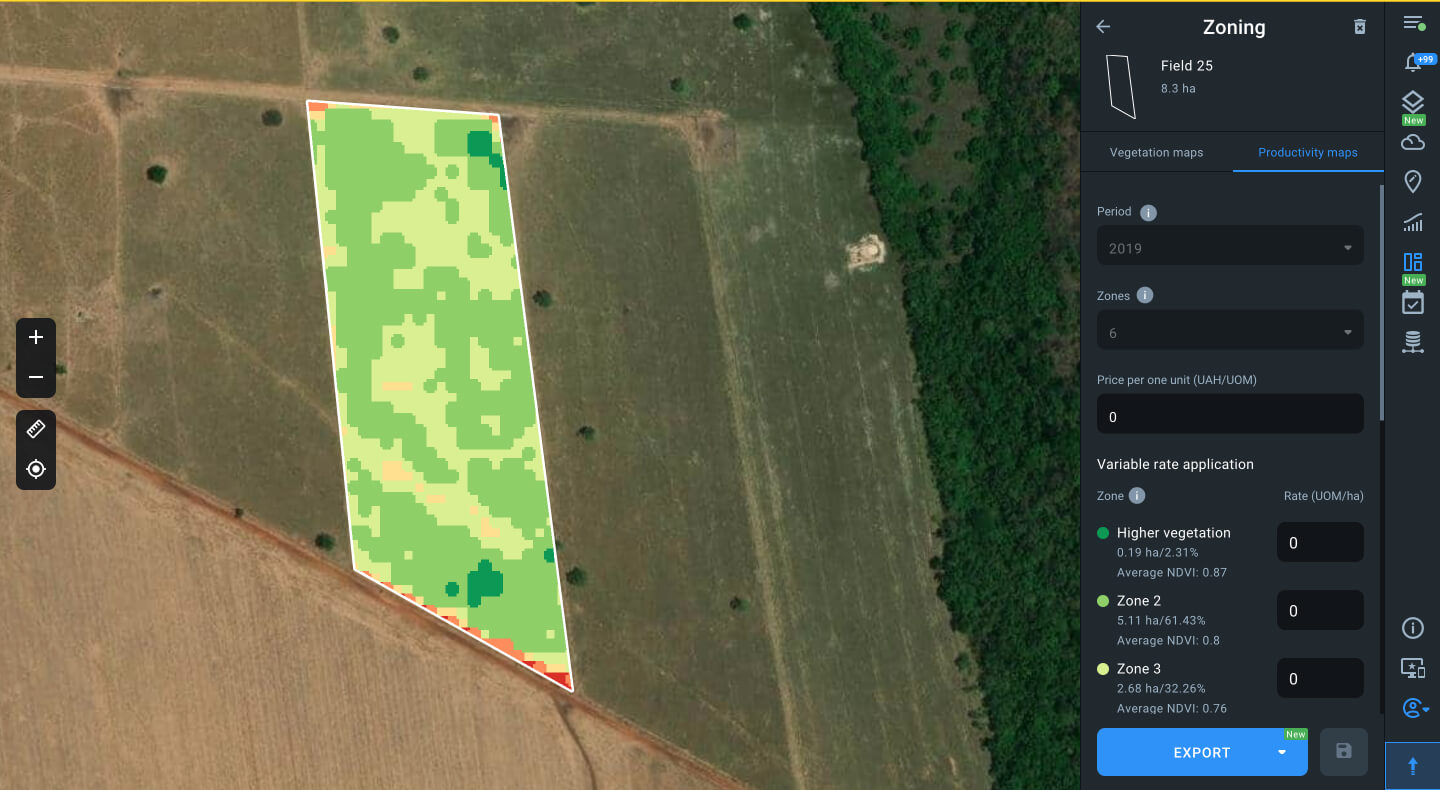Click the Zone 2 green color dot
Viewport: 1440px width, 790px height.
1103,601
